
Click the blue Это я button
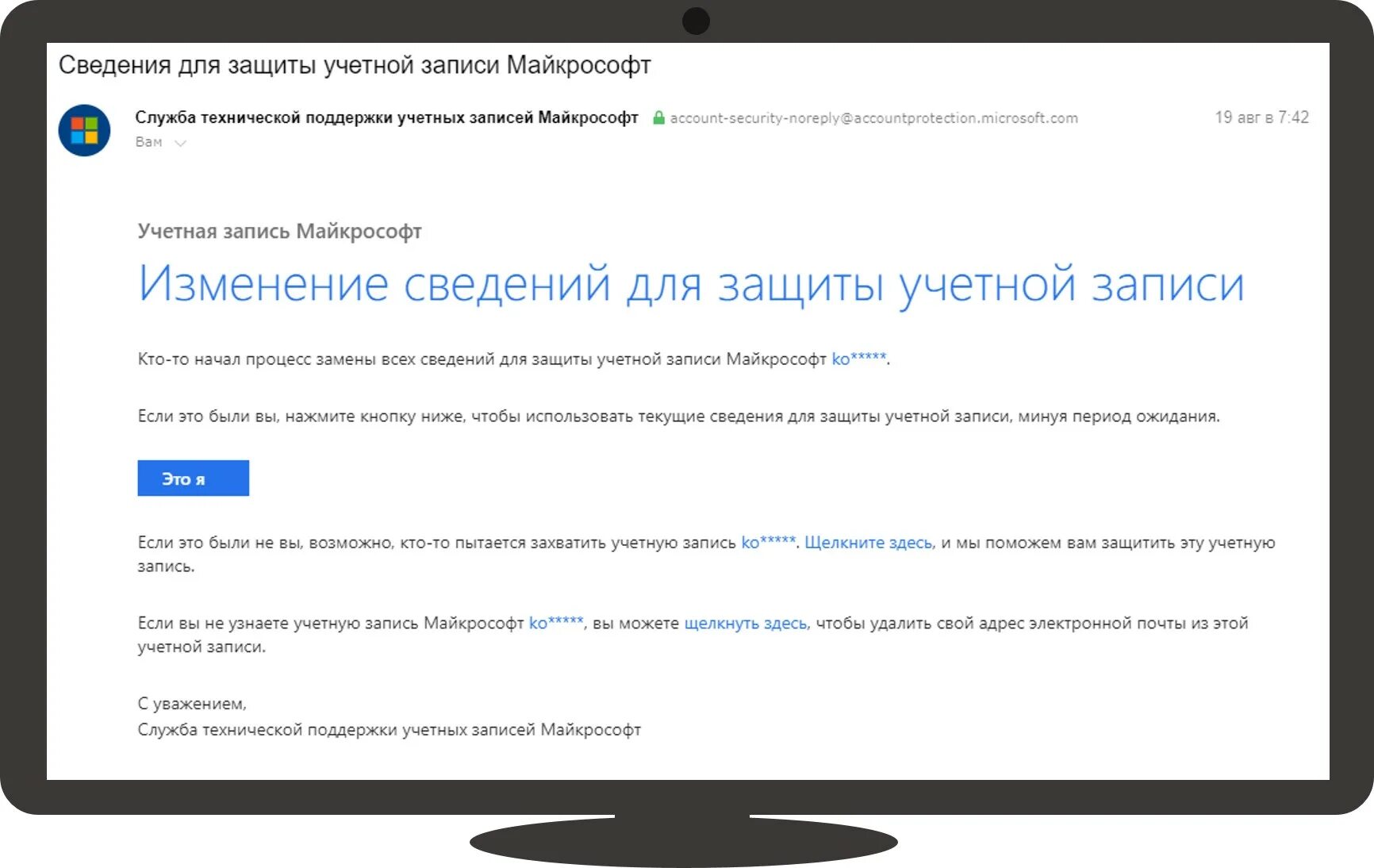[193, 478]
